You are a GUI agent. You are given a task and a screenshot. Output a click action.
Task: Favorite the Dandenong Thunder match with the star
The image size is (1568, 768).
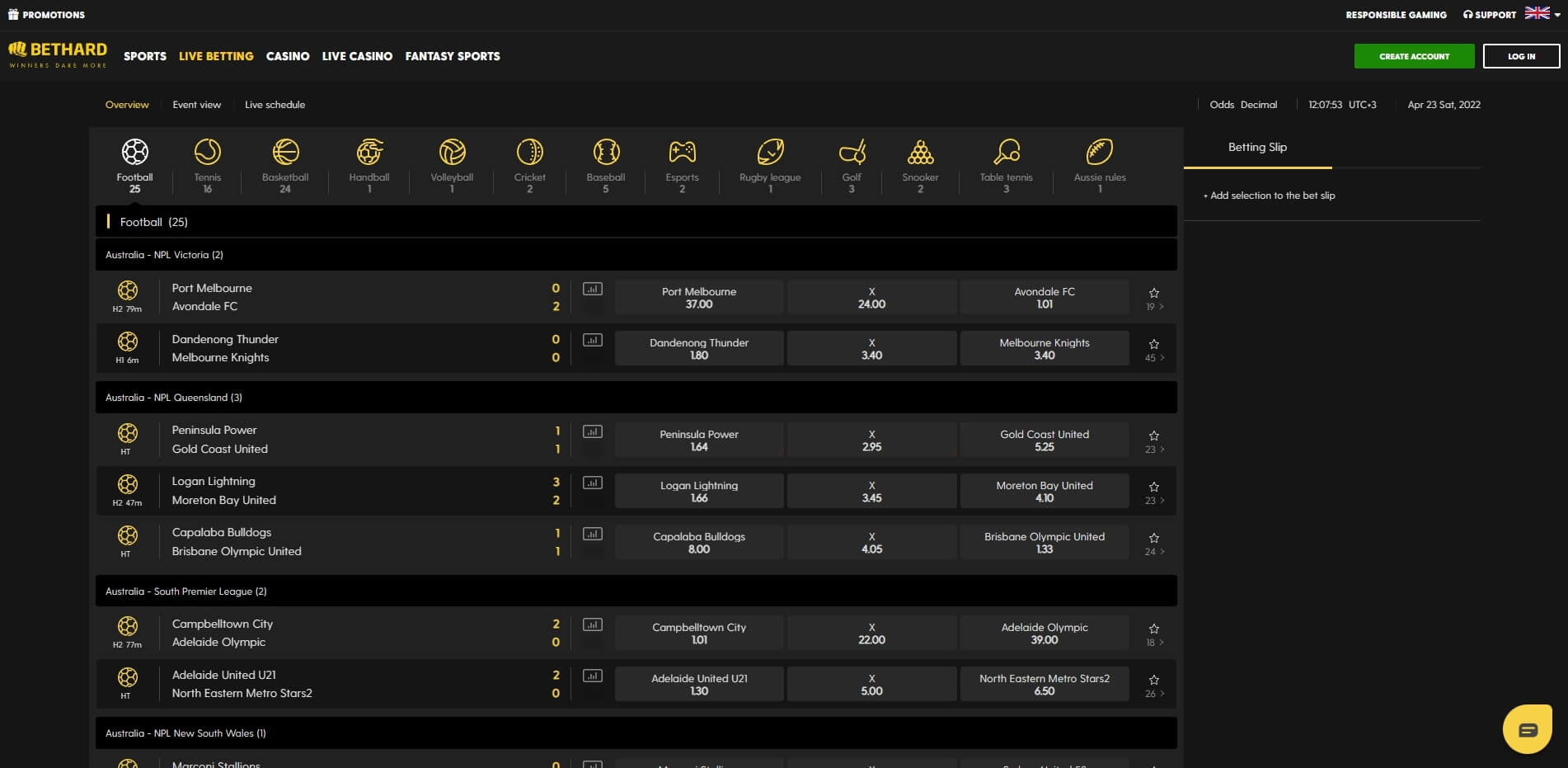1153,342
